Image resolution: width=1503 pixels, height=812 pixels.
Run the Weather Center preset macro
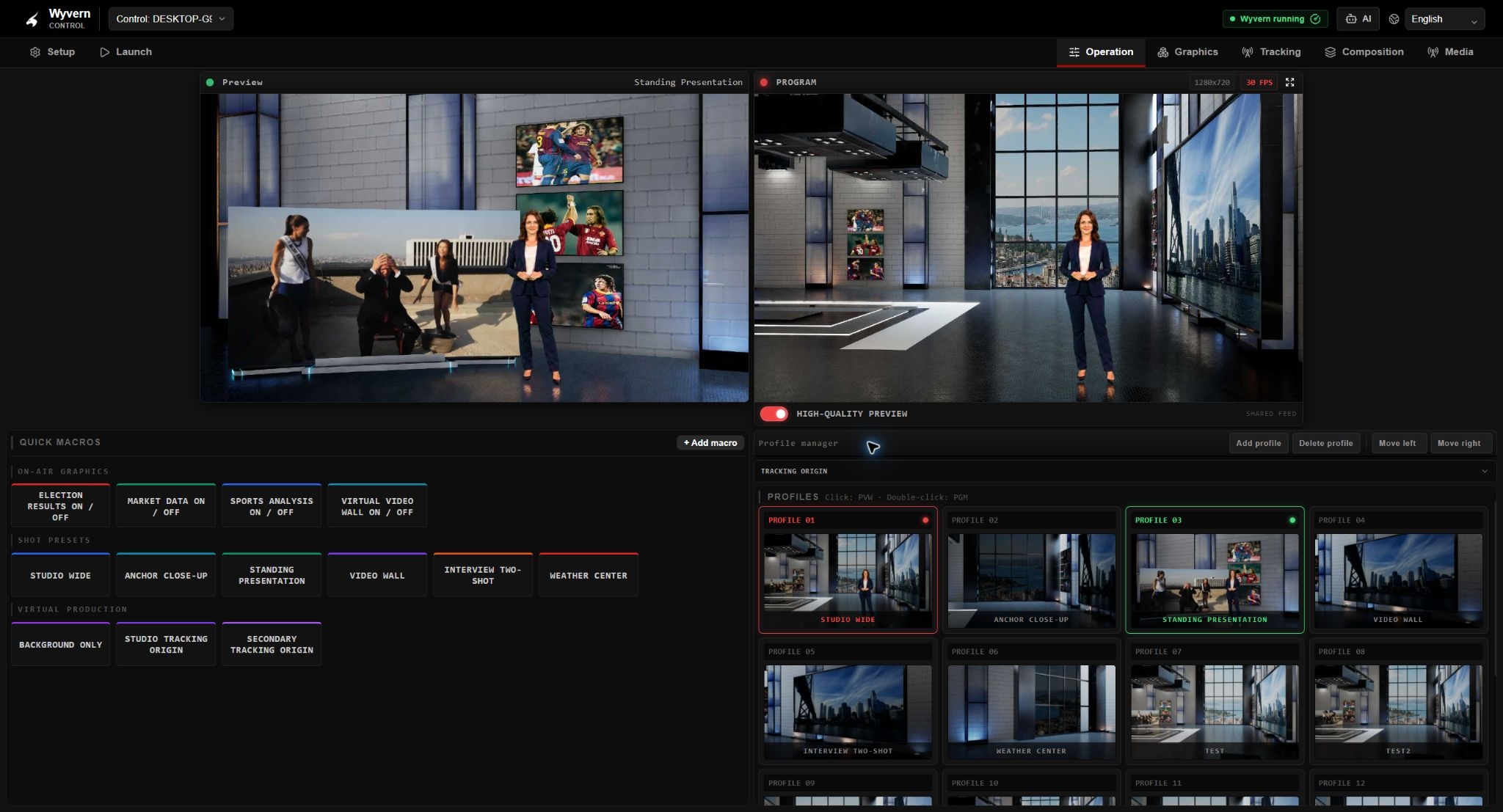(589, 575)
